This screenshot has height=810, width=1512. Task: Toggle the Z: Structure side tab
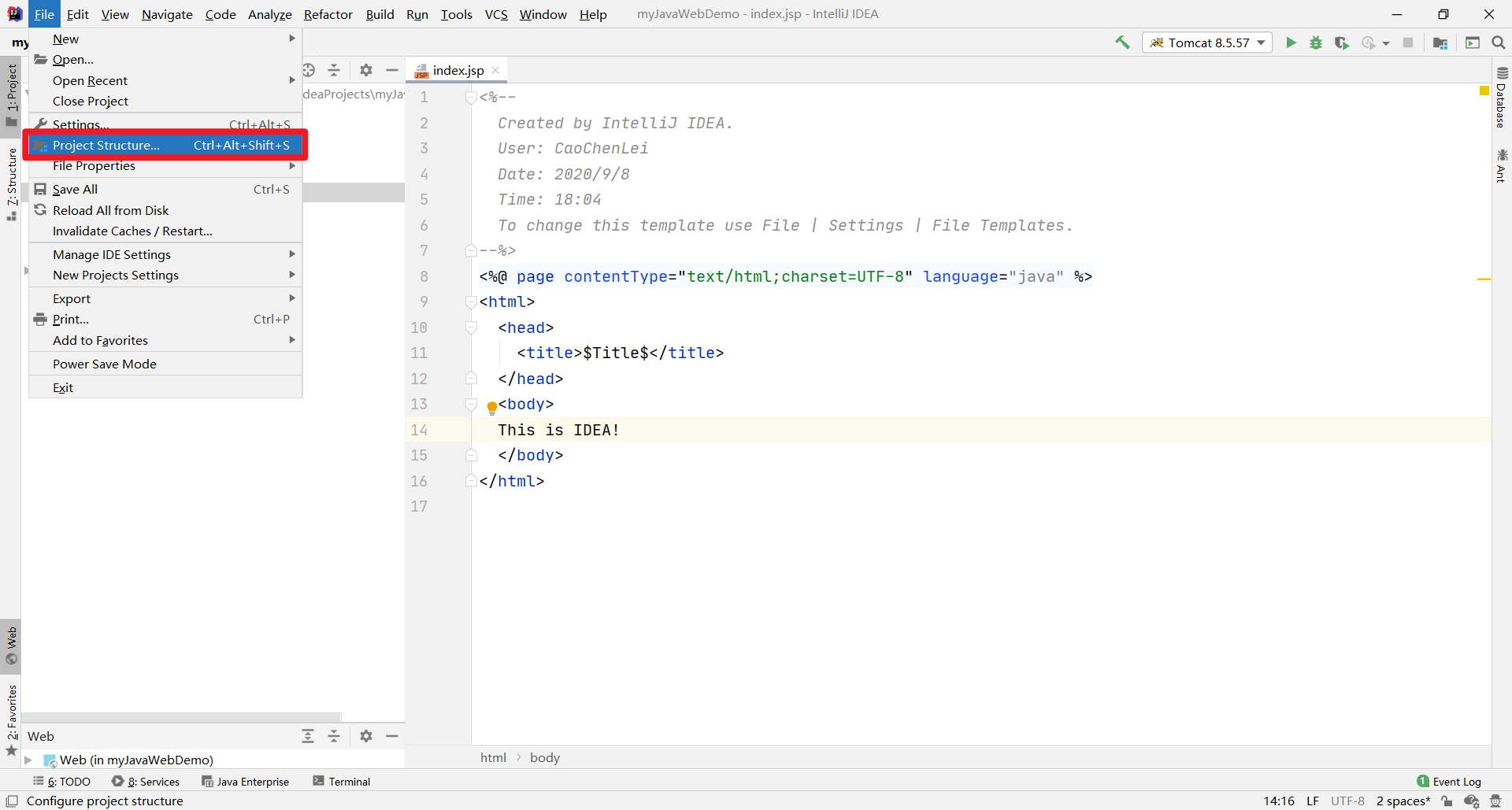coord(11,183)
